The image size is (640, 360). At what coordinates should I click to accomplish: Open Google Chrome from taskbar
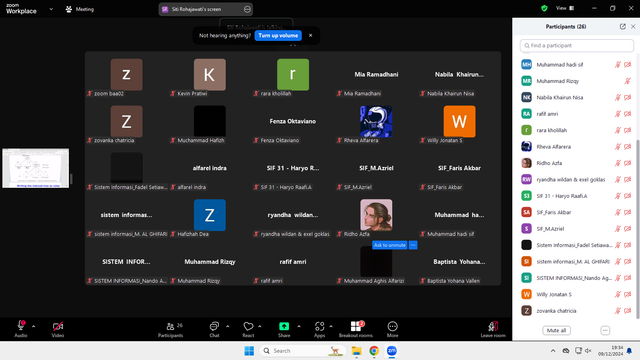coord(374,351)
